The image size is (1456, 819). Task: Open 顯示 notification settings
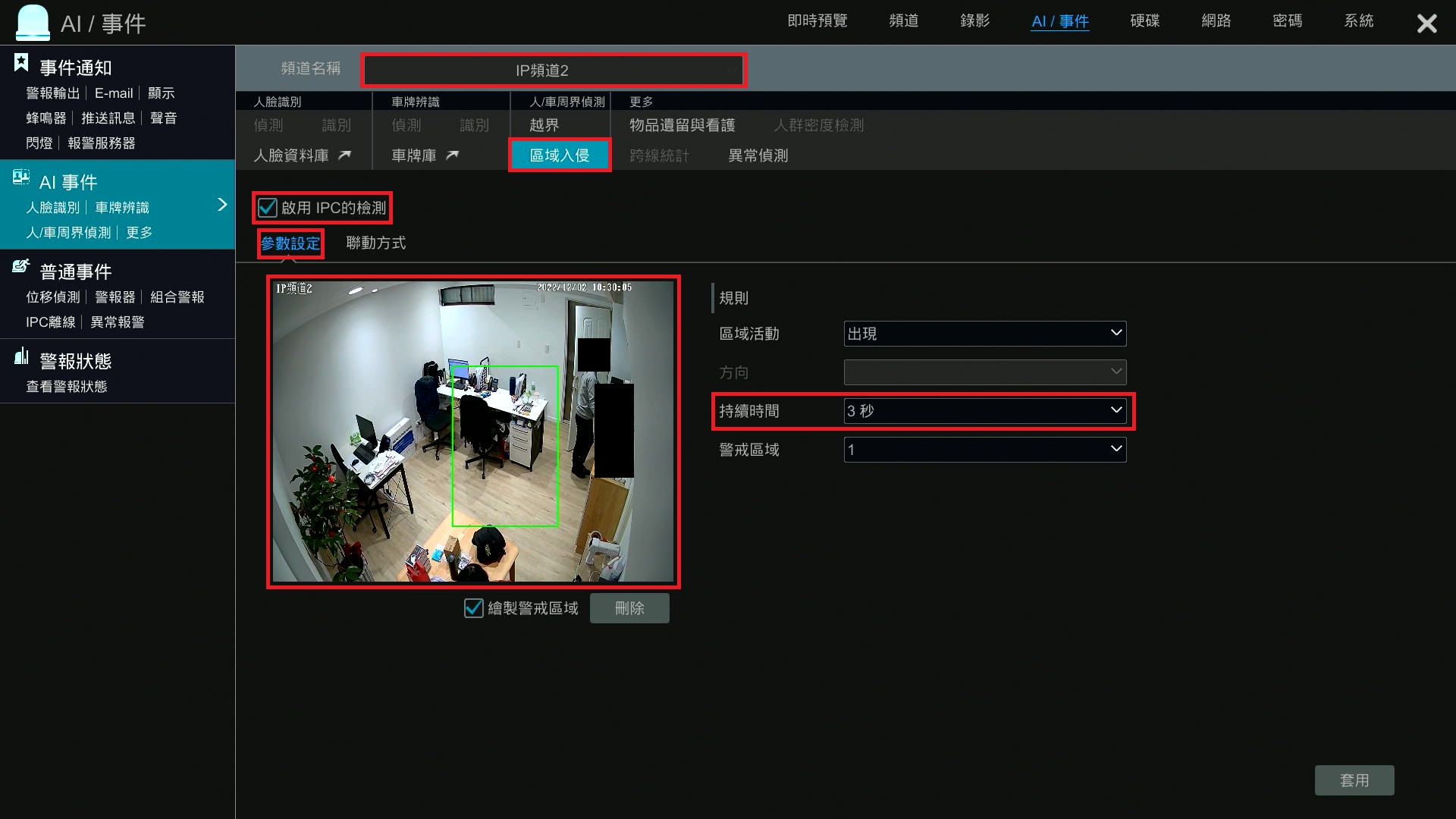pyautogui.click(x=162, y=93)
